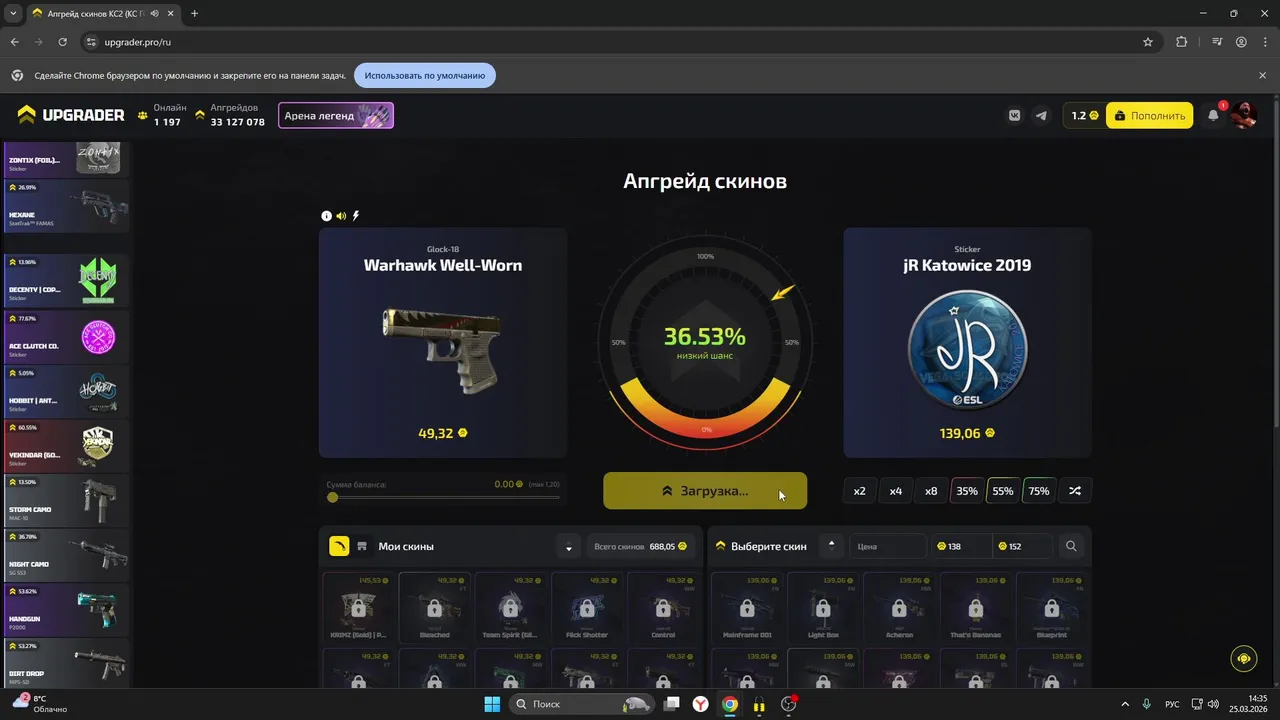Open the VK social link icon

[x=1015, y=116]
